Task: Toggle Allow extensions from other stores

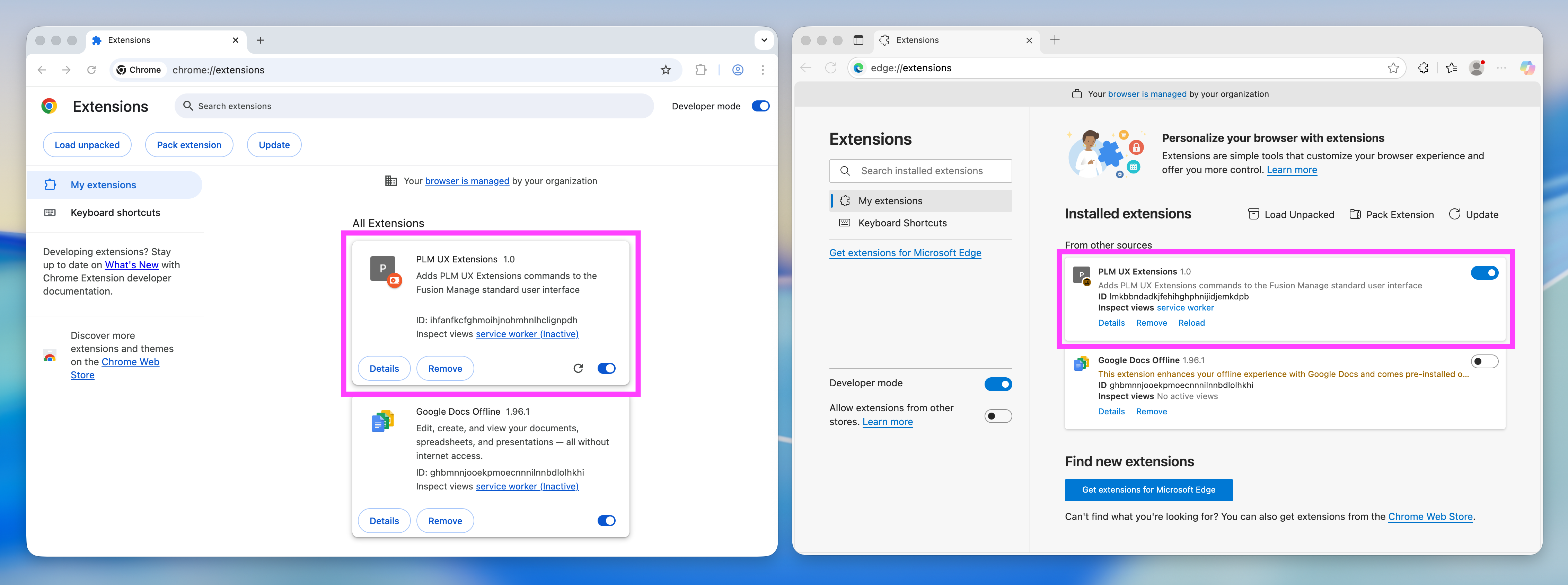Action: click(998, 416)
